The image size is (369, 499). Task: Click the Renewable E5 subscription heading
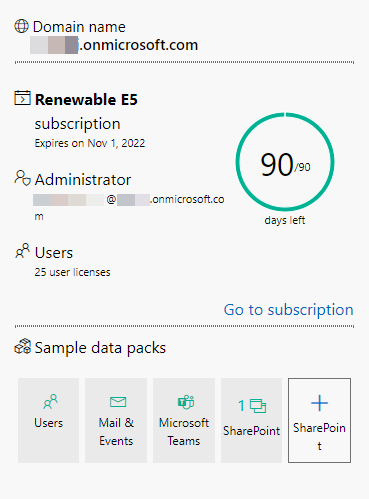86,111
